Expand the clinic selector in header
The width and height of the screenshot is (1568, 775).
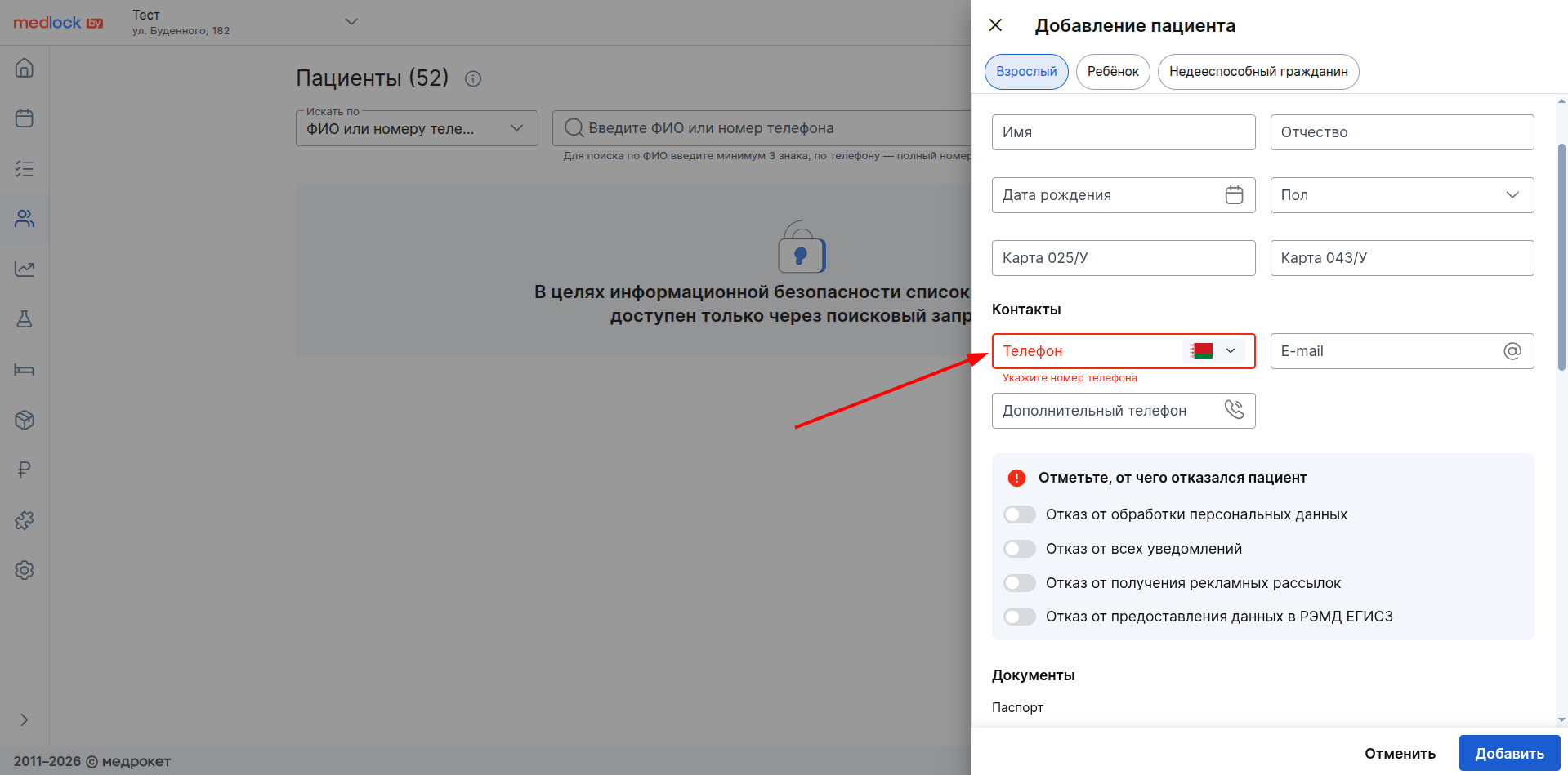point(351,22)
